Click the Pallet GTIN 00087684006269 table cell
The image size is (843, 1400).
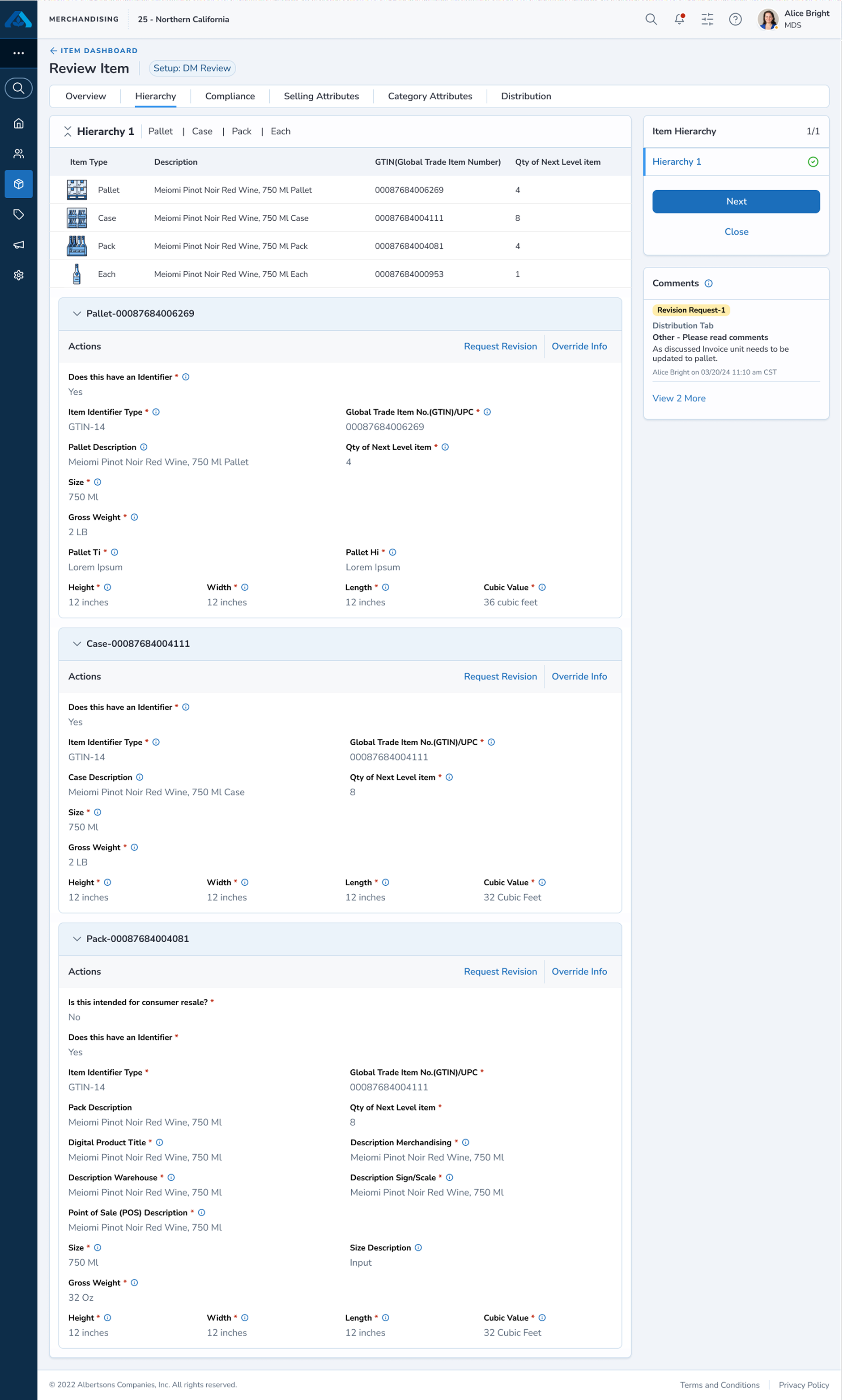coord(409,190)
